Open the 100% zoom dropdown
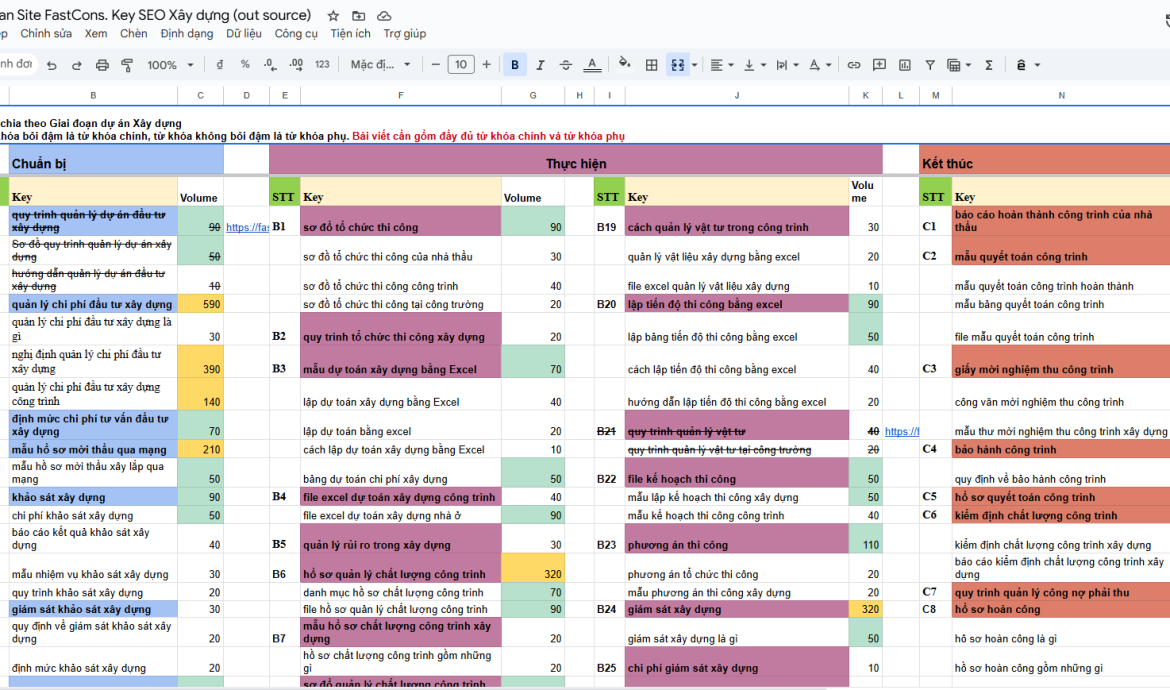This screenshot has height=690, width=1170. point(171,65)
